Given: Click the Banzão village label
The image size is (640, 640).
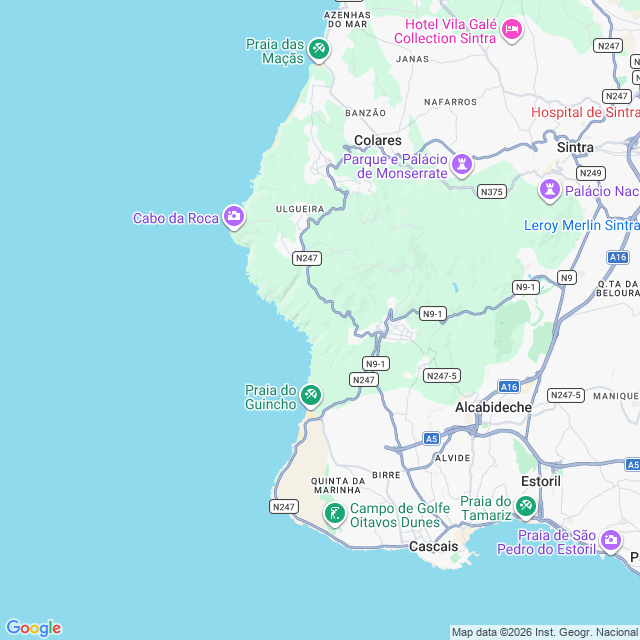Looking at the screenshot, I should click(365, 113).
